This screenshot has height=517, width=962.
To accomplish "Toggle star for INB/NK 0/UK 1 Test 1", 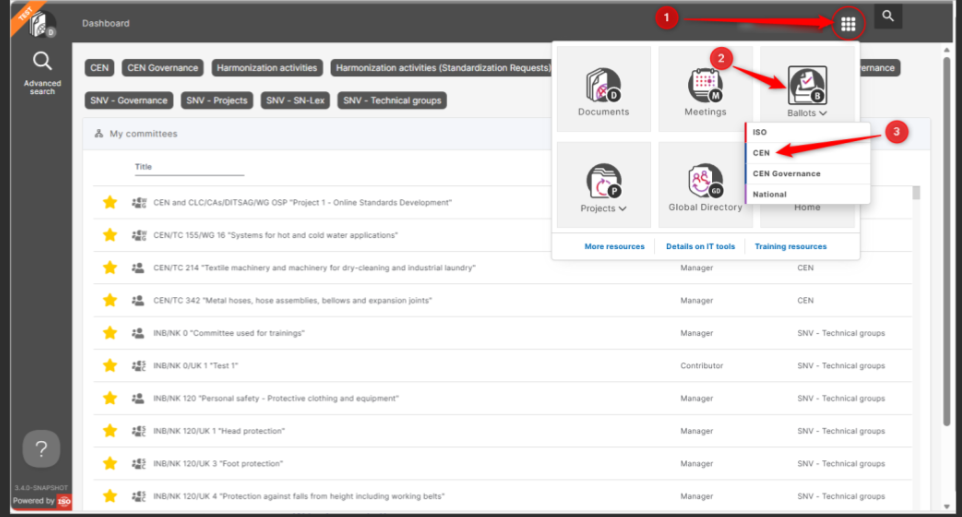I will click(110, 366).
